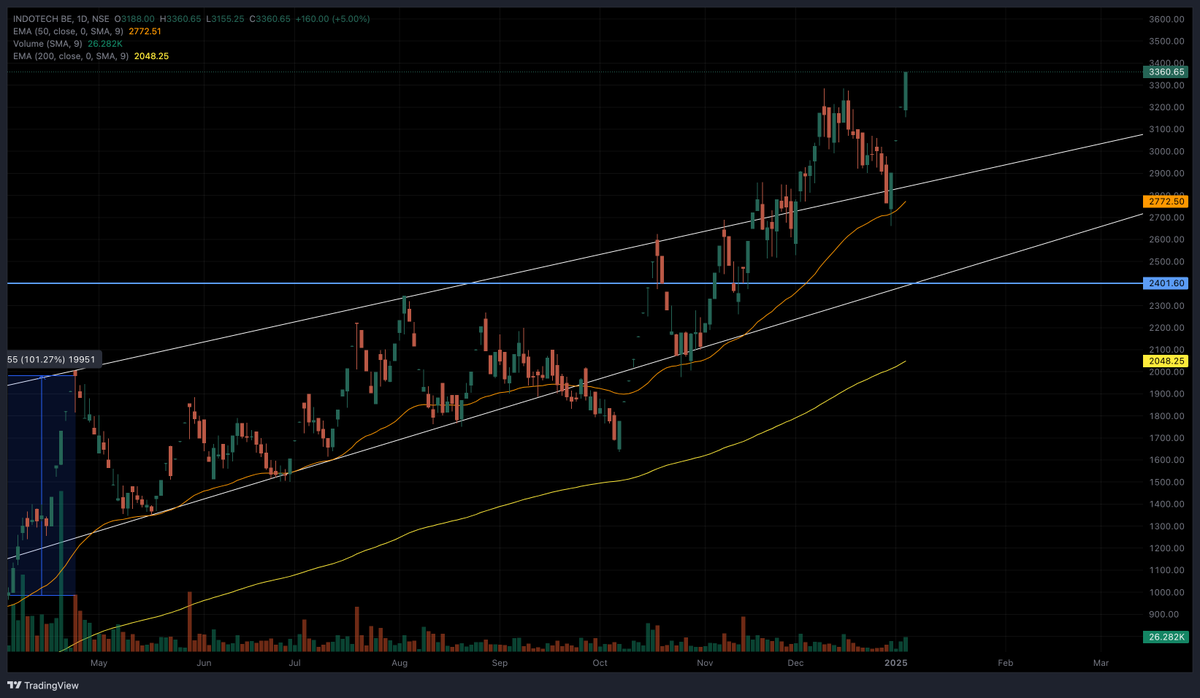The width and height of the screenshot is (1200, 698).
Task: Click the 3360.65 current price label
Action: click(x=1165, y=72)
